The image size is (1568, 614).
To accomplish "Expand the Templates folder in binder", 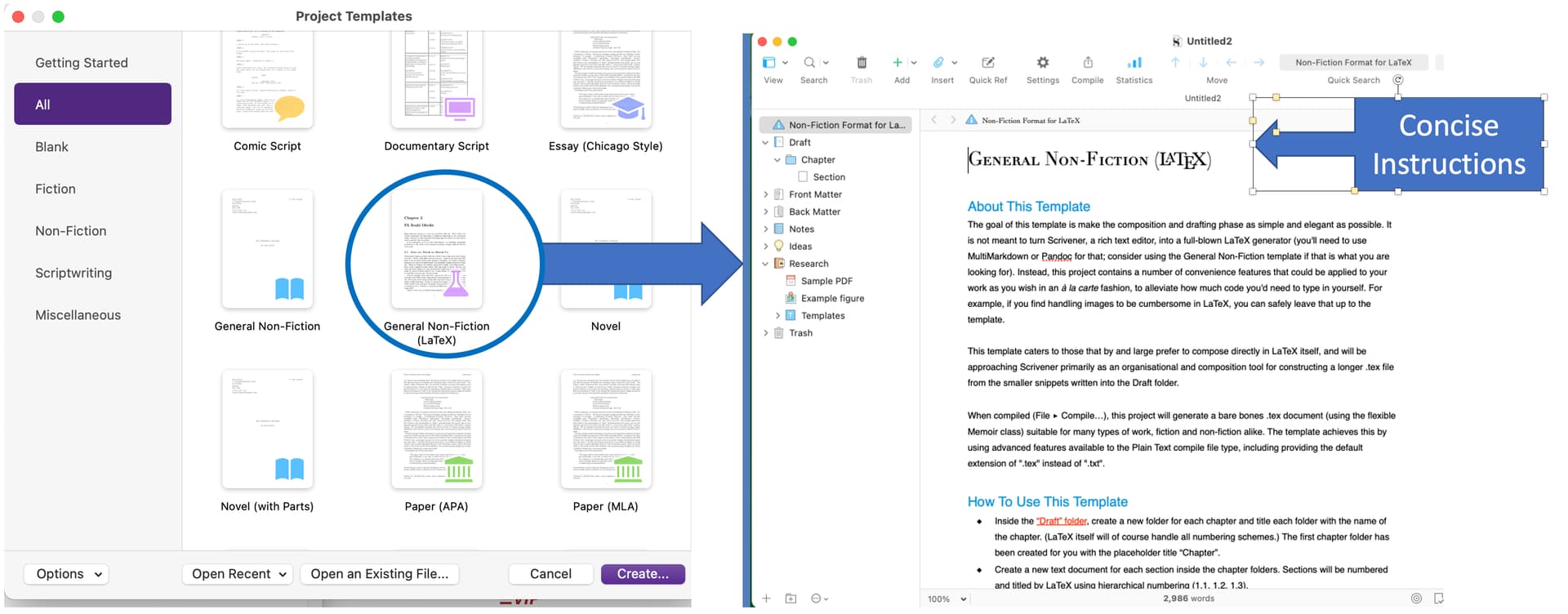I will (x=777, y=316).
